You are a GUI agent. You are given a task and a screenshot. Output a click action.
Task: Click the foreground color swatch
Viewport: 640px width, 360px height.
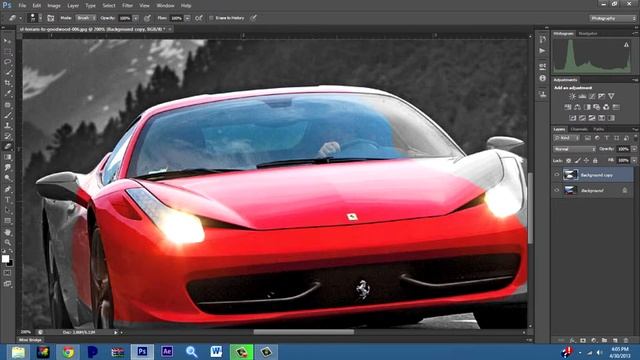pyautogui.click(x=5, y=259)
